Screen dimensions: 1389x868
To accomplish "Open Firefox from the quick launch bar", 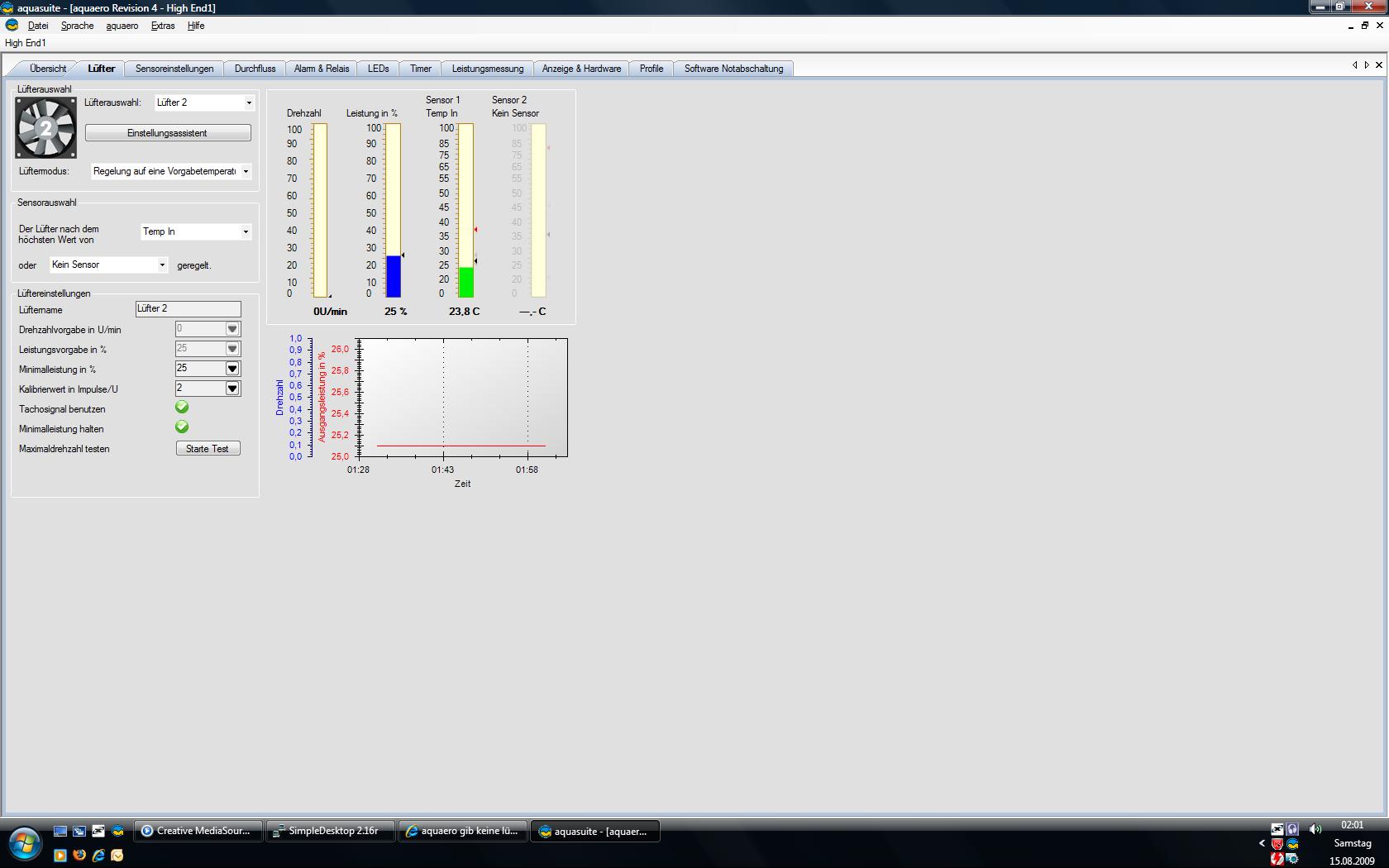I will (x=79, y=855).
